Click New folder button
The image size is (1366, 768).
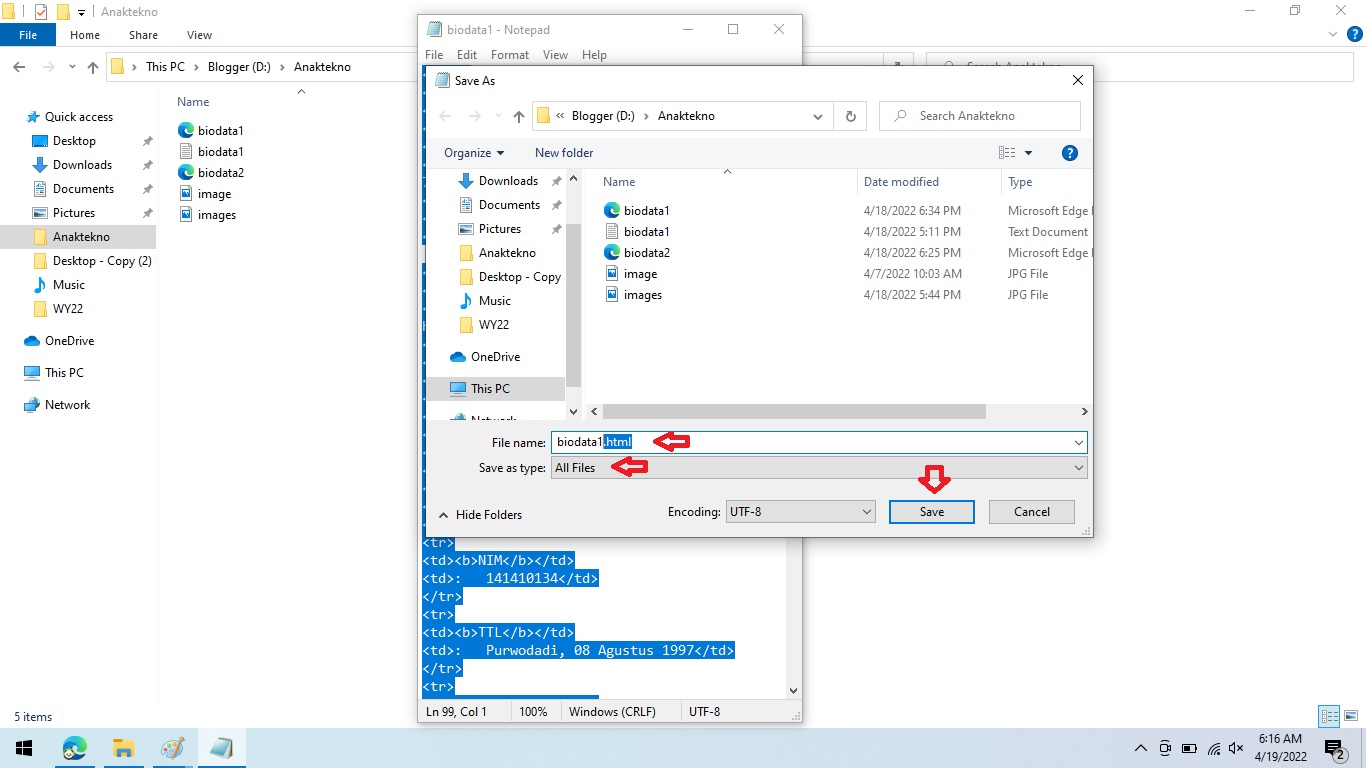(564, 153)
